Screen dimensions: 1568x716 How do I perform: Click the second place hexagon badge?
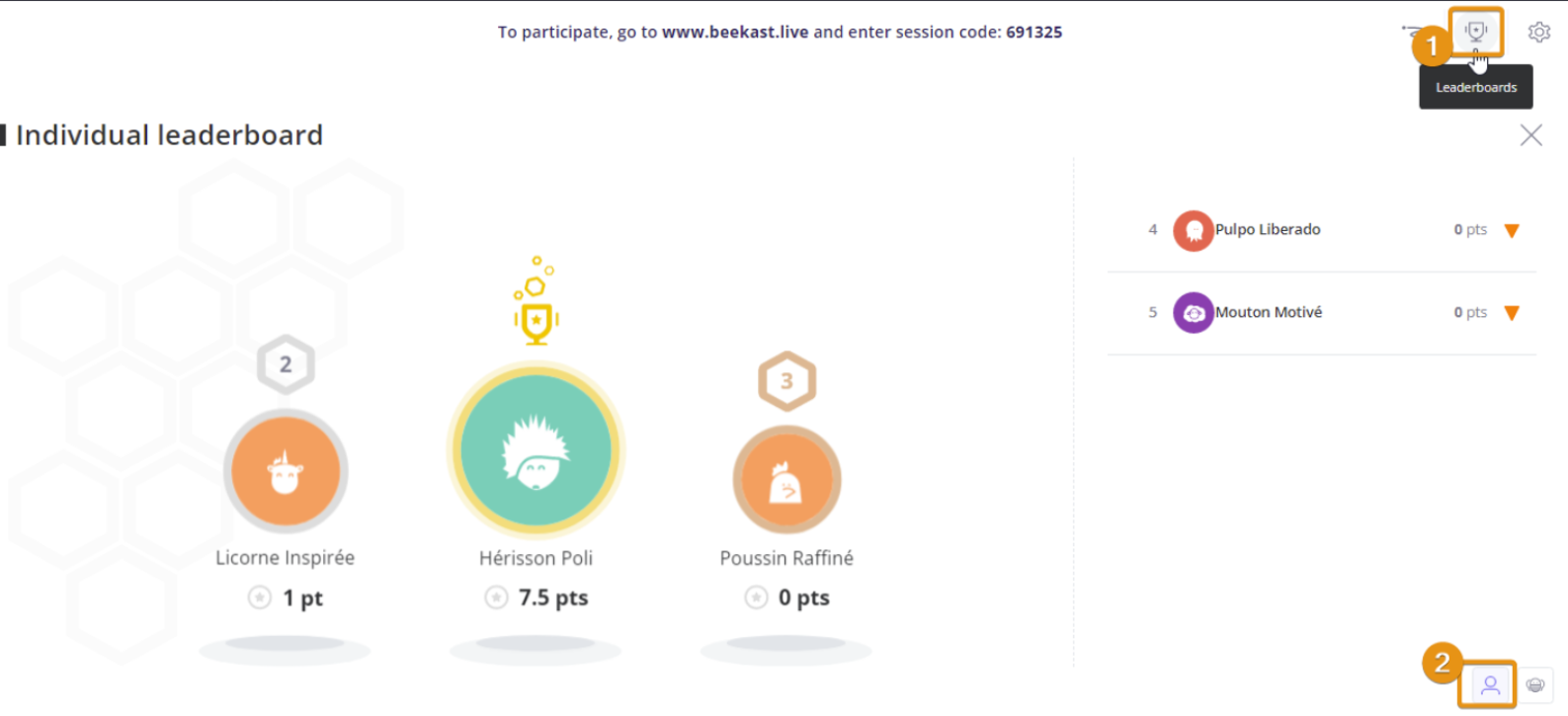pos(286,364)
